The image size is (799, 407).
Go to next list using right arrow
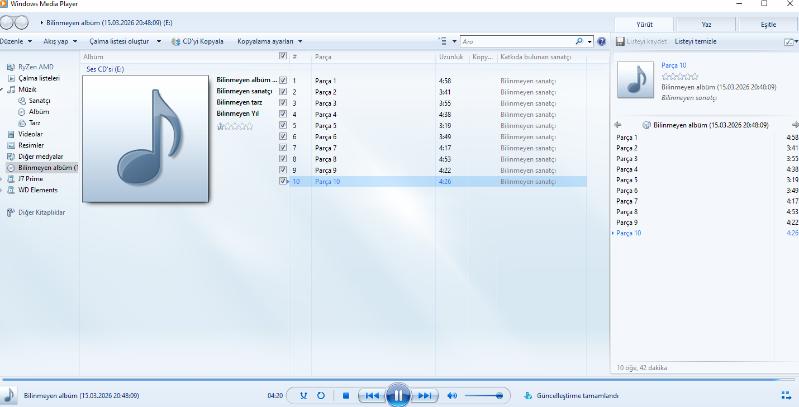tap(795, 125)
